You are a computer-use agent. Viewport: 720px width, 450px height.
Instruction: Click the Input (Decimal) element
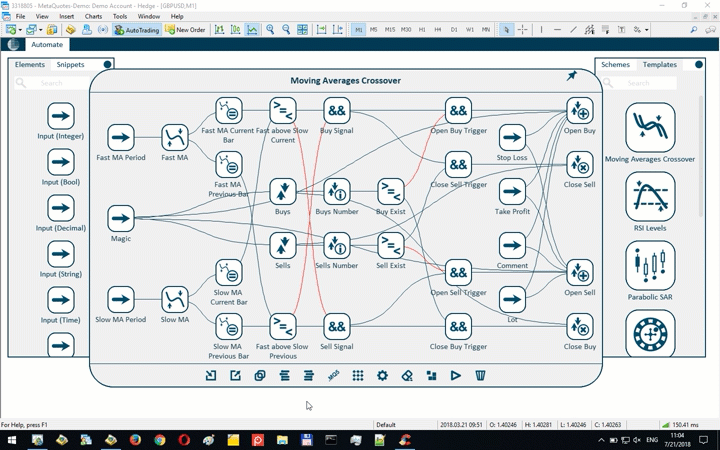(x=61, y=208)
